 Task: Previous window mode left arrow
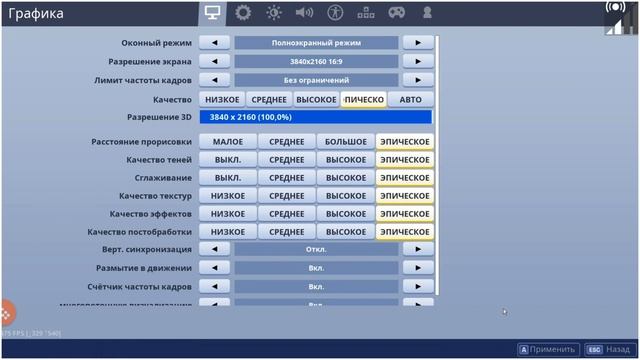(x=215, y=43)
